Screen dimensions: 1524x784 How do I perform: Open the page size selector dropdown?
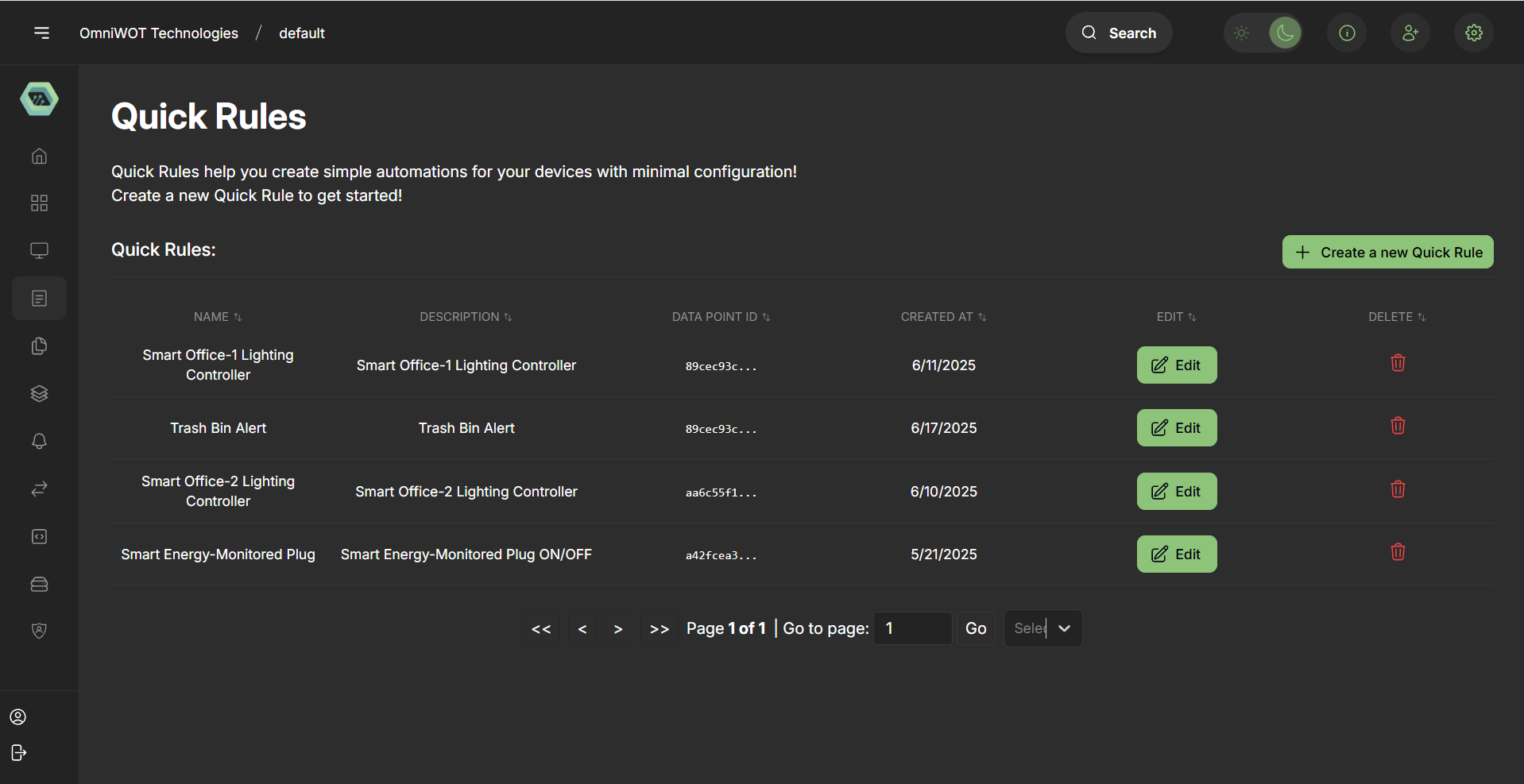click(1042, 628)
